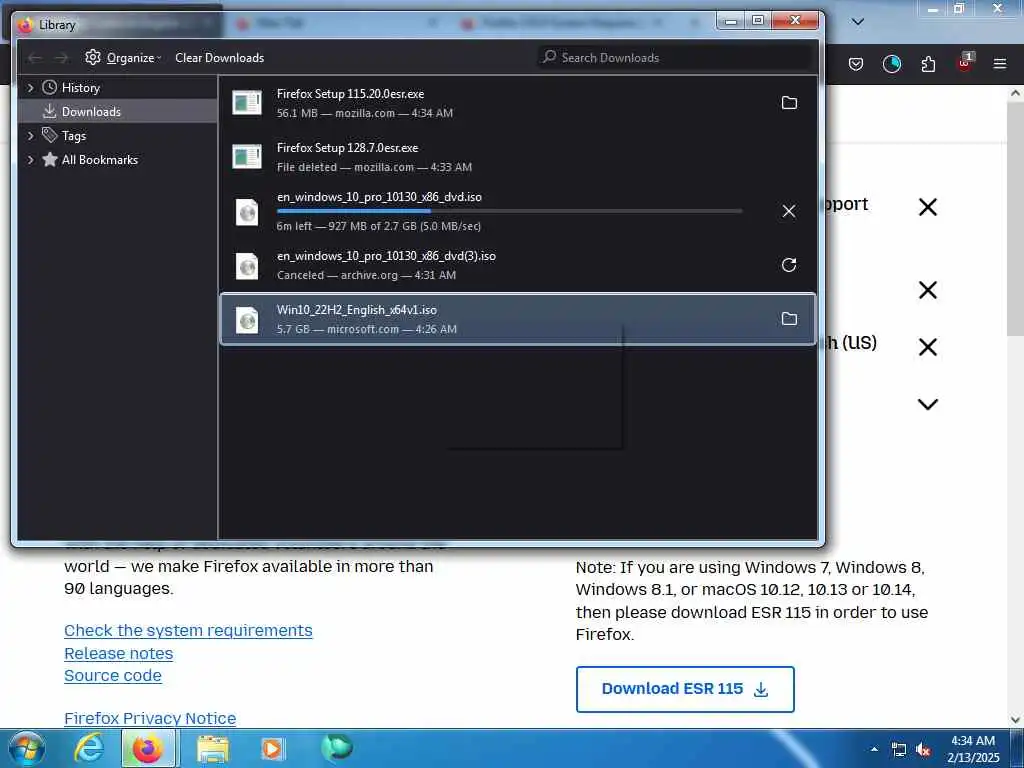Click the network tray icon

click(899, 750)
